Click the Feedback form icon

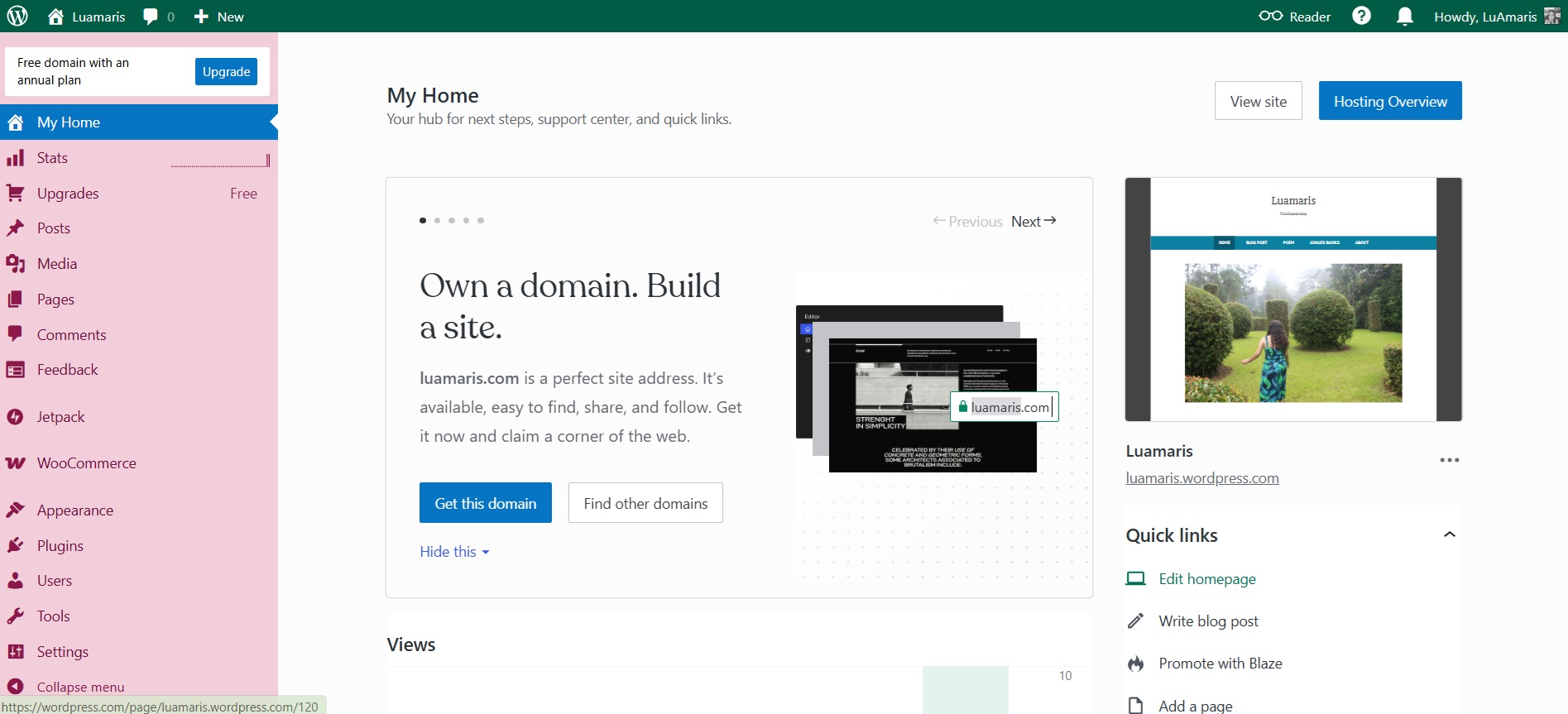[16, 370]
